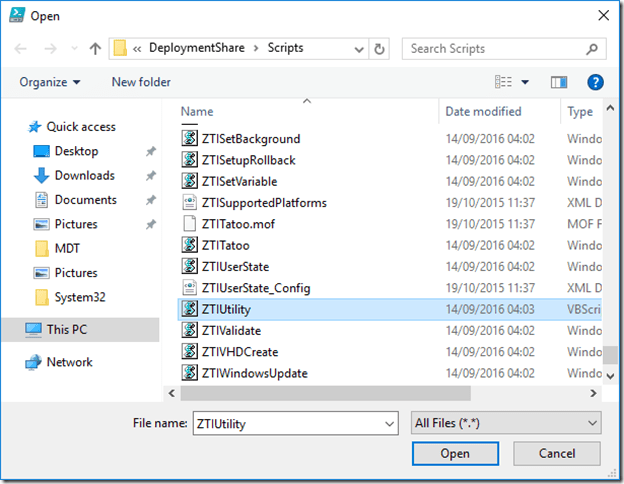Open the view options dropdown arrow
Viewport: 624px width, 484px height.
pos(525,82)
